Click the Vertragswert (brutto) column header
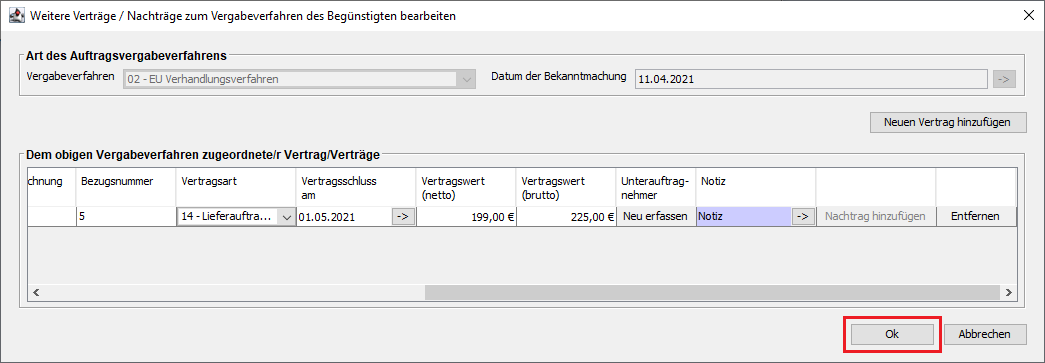1045x363 pixels. point(566,187)
